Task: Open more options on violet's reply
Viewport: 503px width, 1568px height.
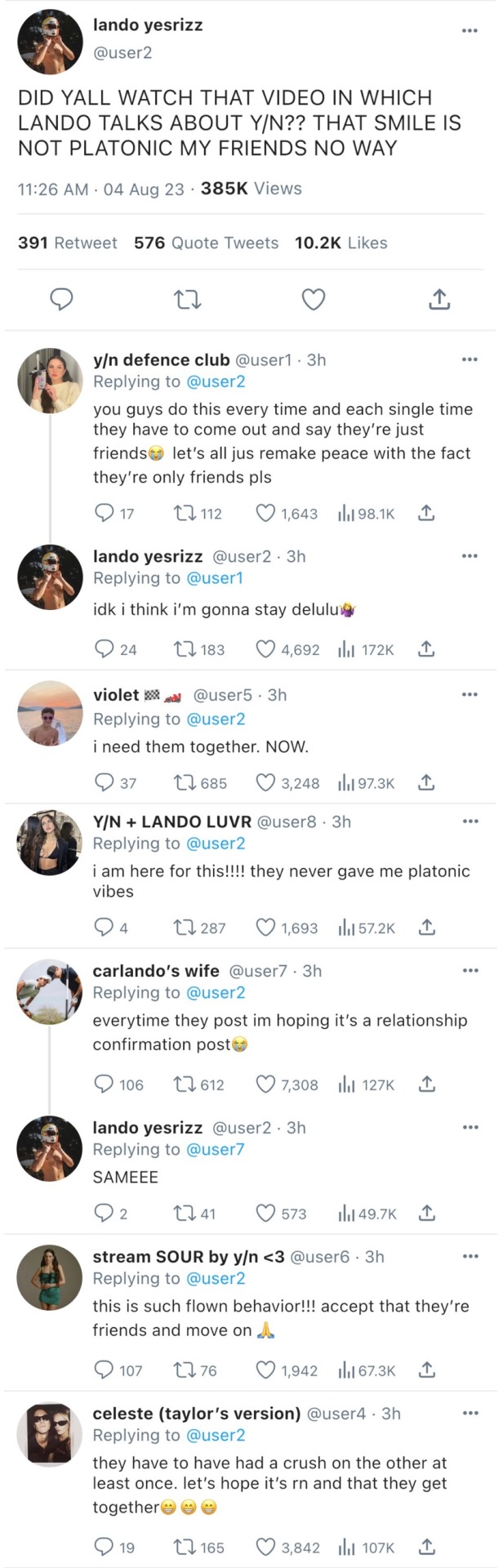Action: 470,695
